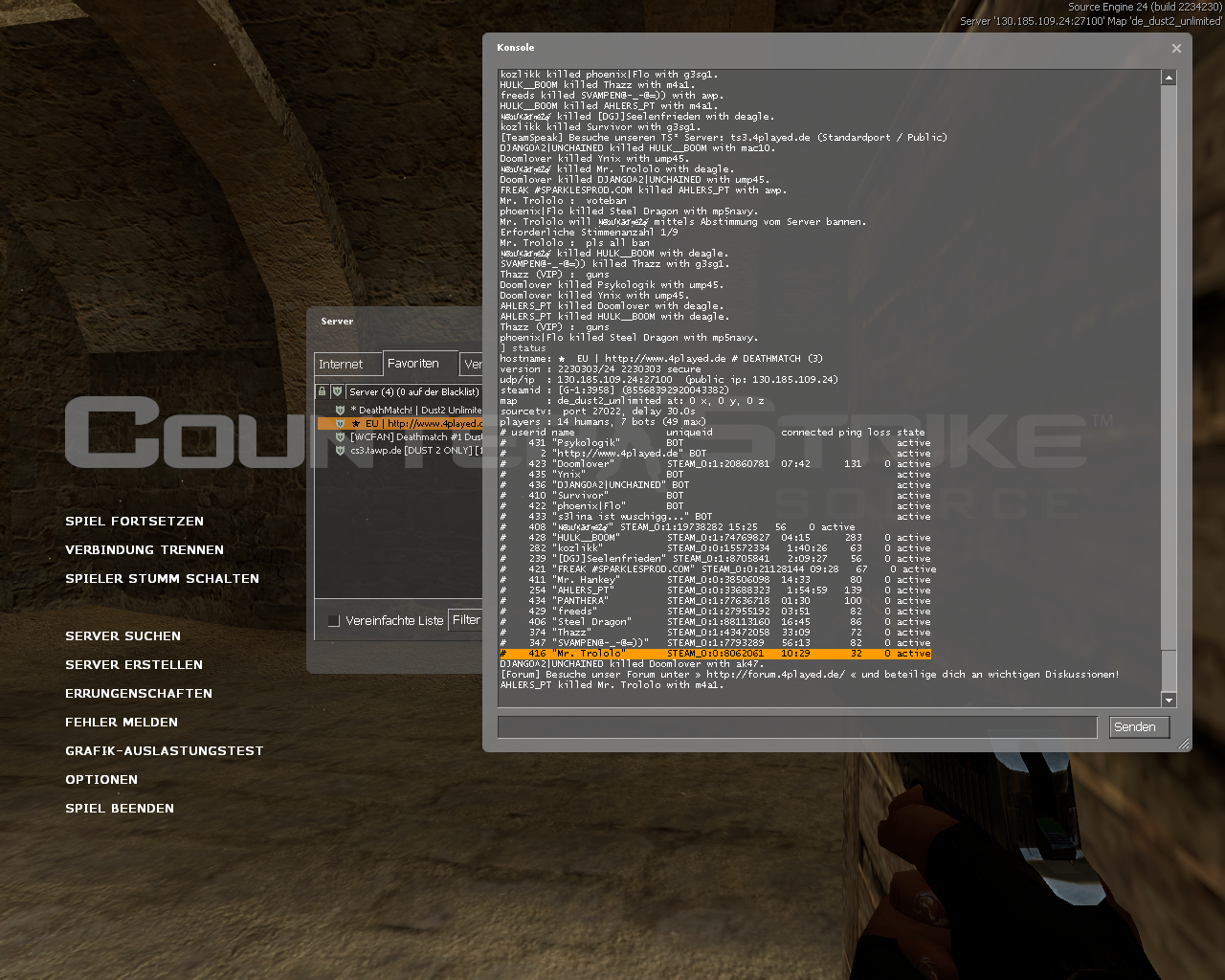Click the console resize grip in bottom corner
The width and height of the screenshot is (1225, 980).
(1184, 744)
